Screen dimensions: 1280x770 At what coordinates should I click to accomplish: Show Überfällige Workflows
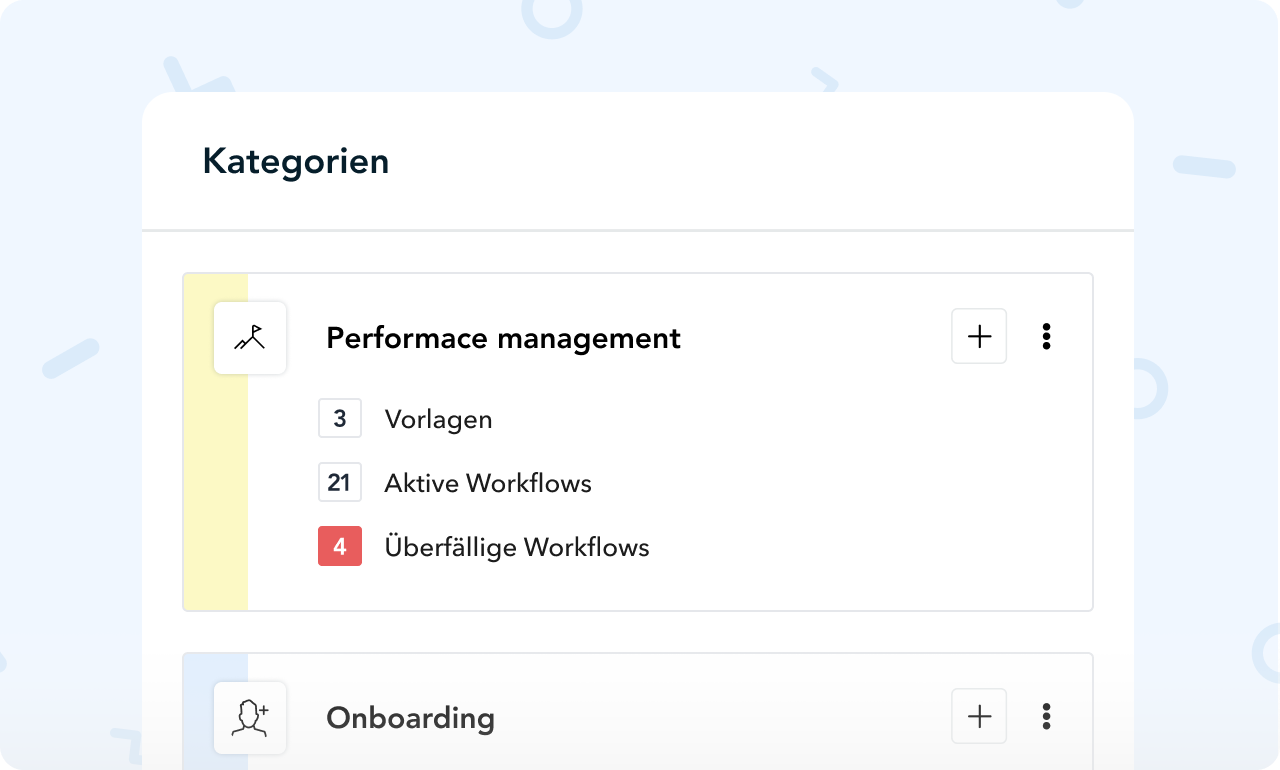click(x=517, y=547)
